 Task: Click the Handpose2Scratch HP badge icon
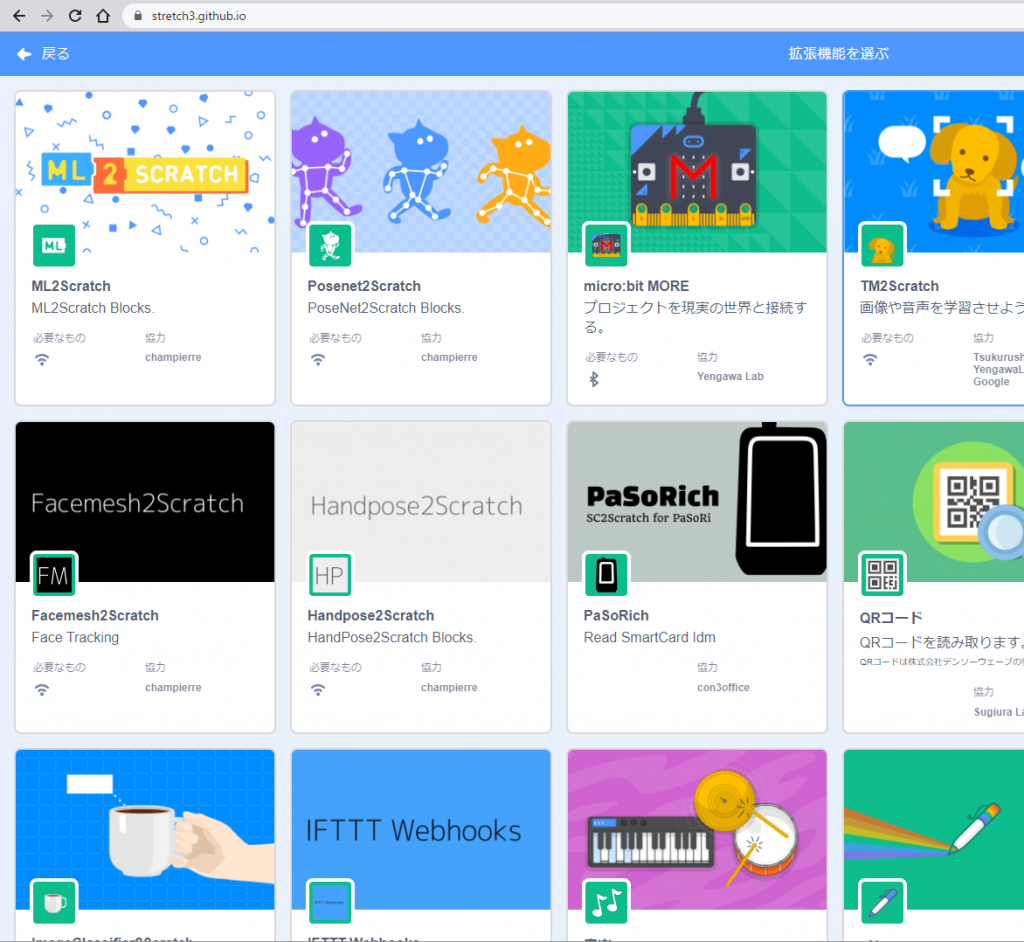point(330,575)
